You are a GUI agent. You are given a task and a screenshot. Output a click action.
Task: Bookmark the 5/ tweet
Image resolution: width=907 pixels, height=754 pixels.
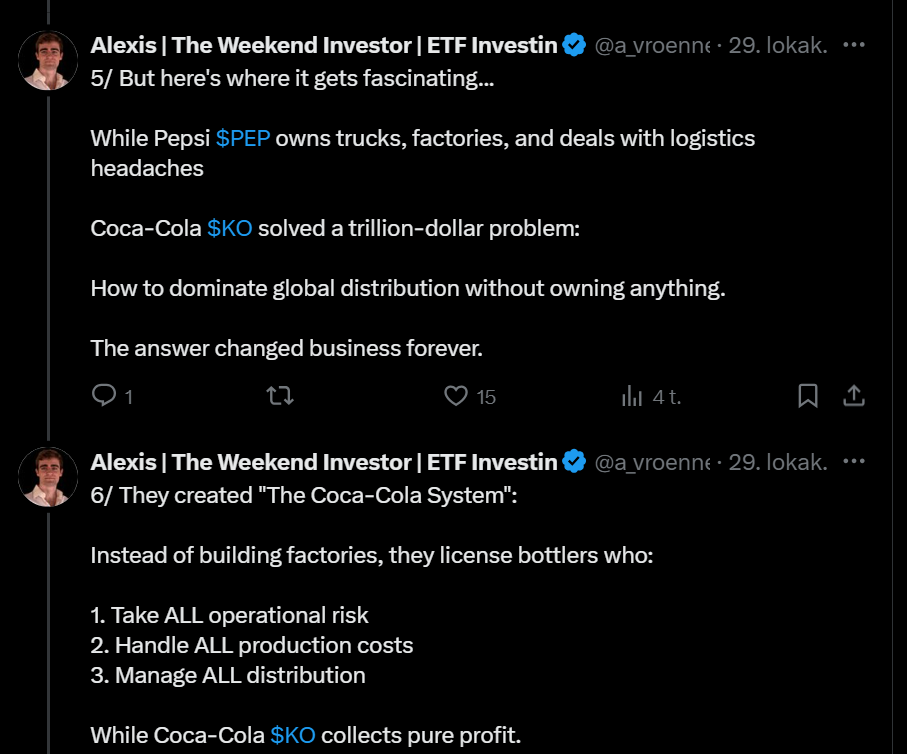pyautogui.click(x=808, y=397)
